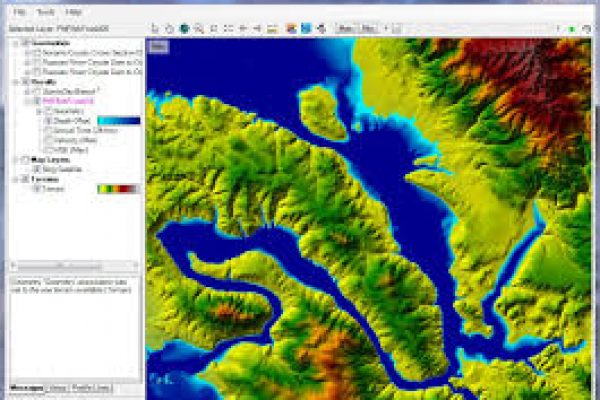This screenshot has width=600, height=400.
Task: Toggle the Depth (Max) layer checkbox
Action: pyautogui.click(x=47, y=120)
